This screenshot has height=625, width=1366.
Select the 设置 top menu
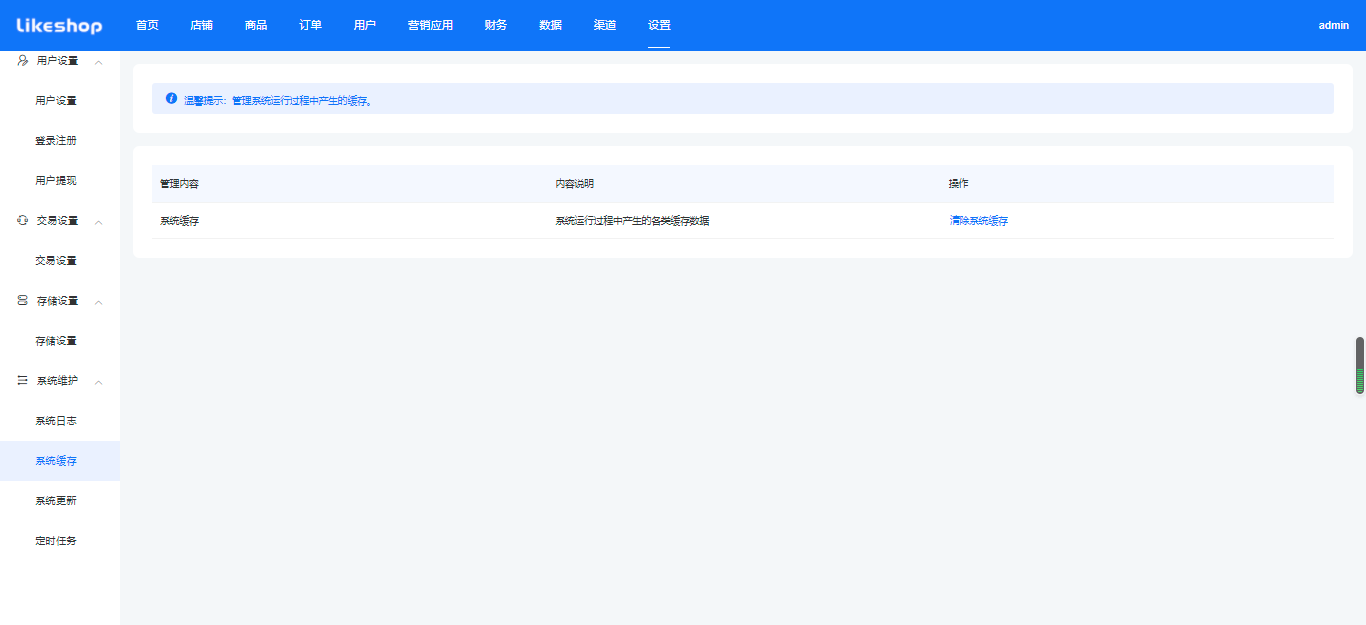pos(659,25)
